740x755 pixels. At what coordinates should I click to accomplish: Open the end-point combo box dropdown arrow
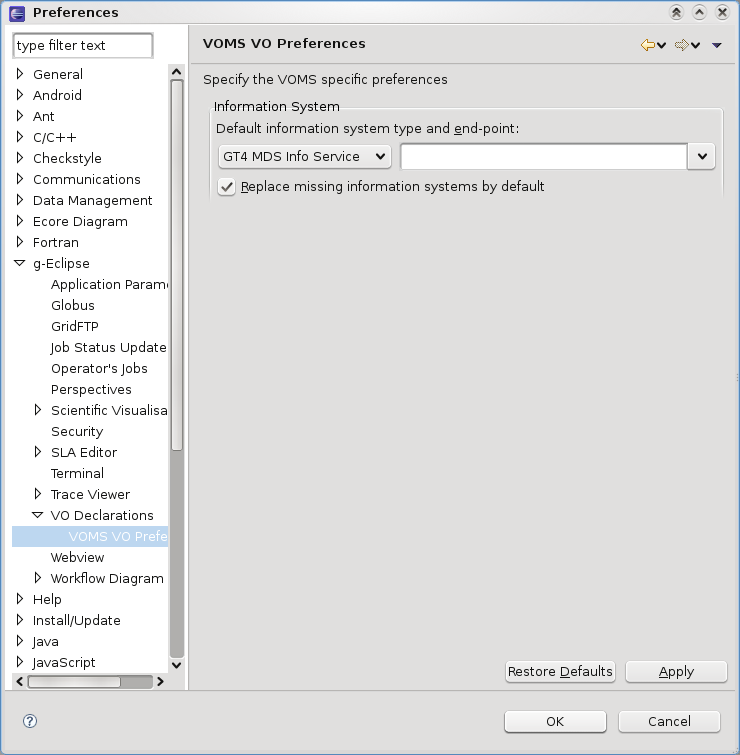702,156
